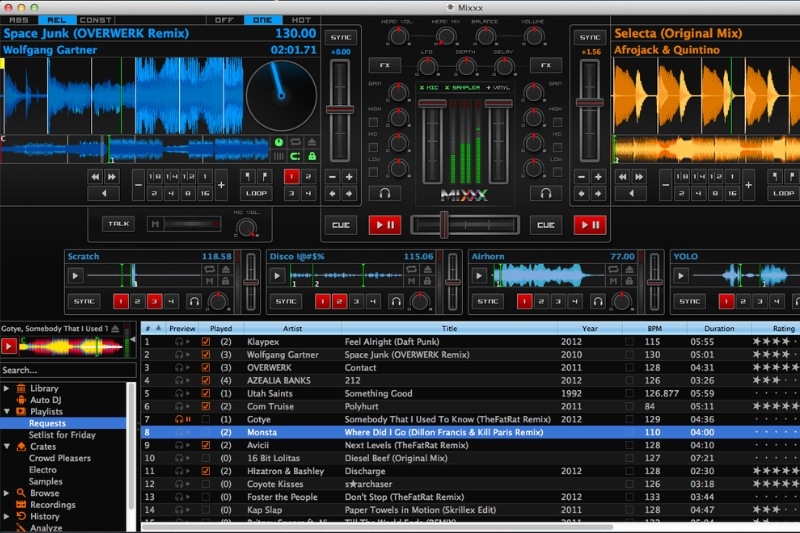Image resolution: width=800 pixels, height=533 pixels.
Task: Select the REL vinyl mode tab
Action: [57, 20]
